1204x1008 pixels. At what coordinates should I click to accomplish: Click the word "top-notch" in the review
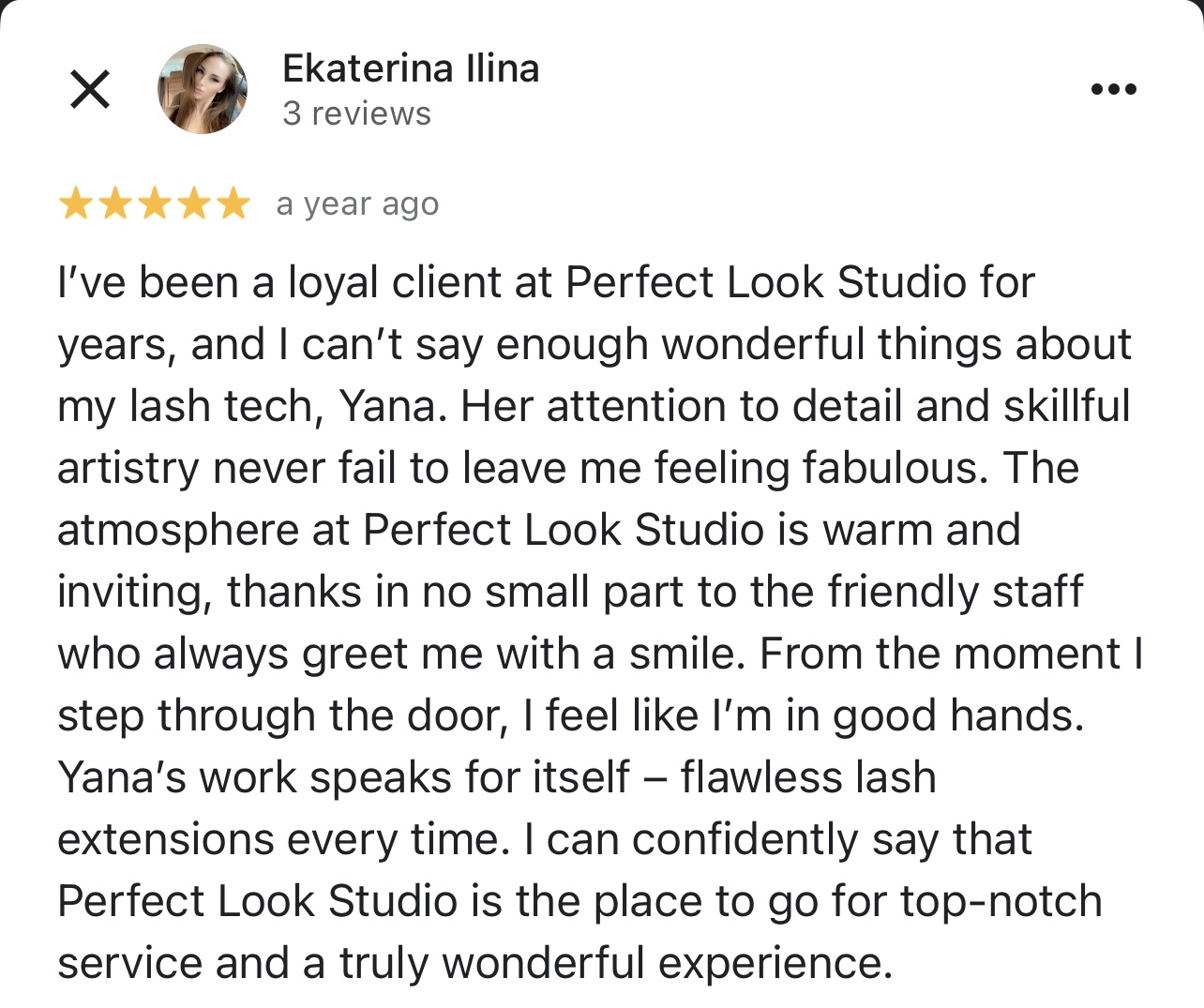pyautogui.click(x=1001, y=901)
